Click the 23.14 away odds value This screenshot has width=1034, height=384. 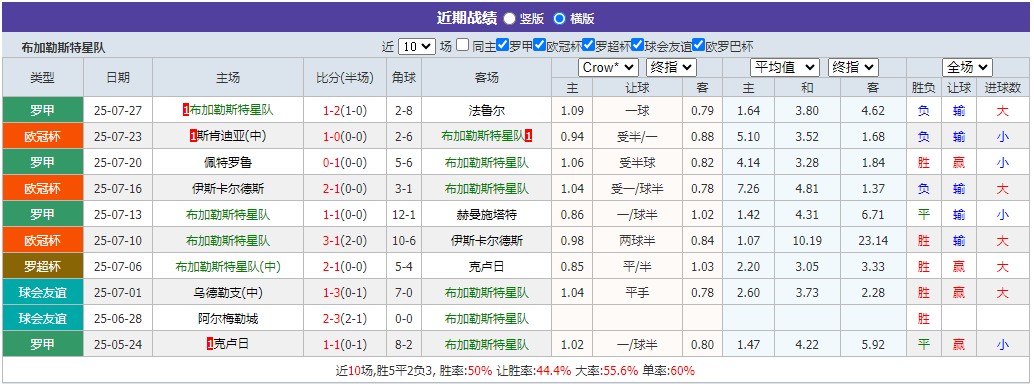873,241
